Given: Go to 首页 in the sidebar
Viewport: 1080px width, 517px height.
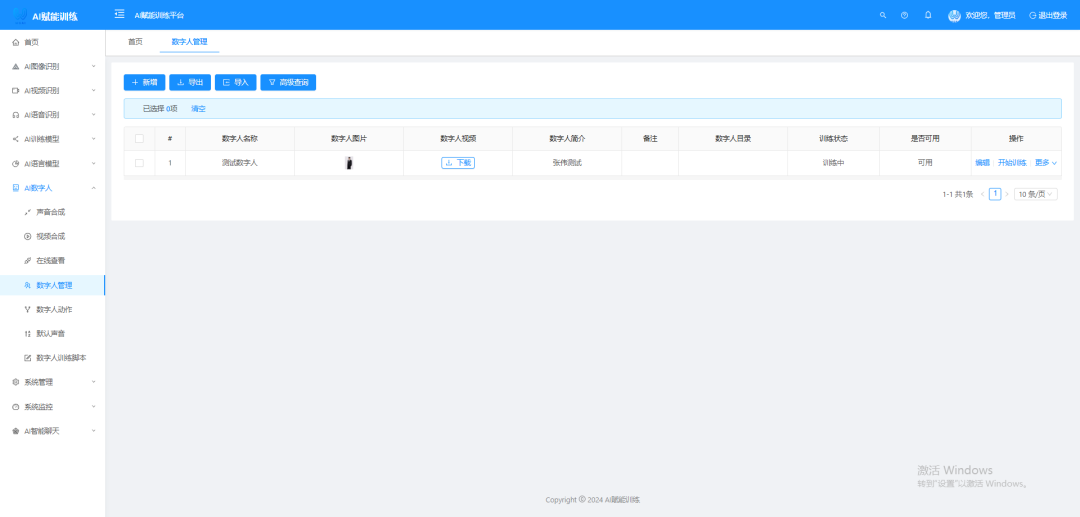Looking at the screenshot, I should 31,43.
